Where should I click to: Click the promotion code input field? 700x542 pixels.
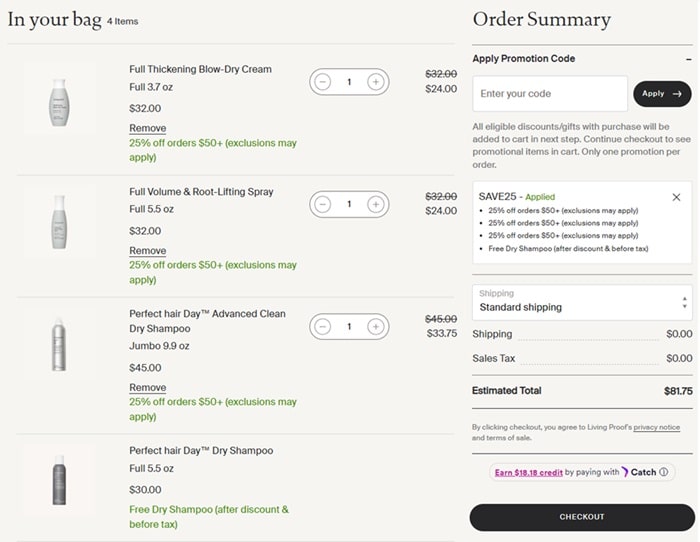point(550,94)
